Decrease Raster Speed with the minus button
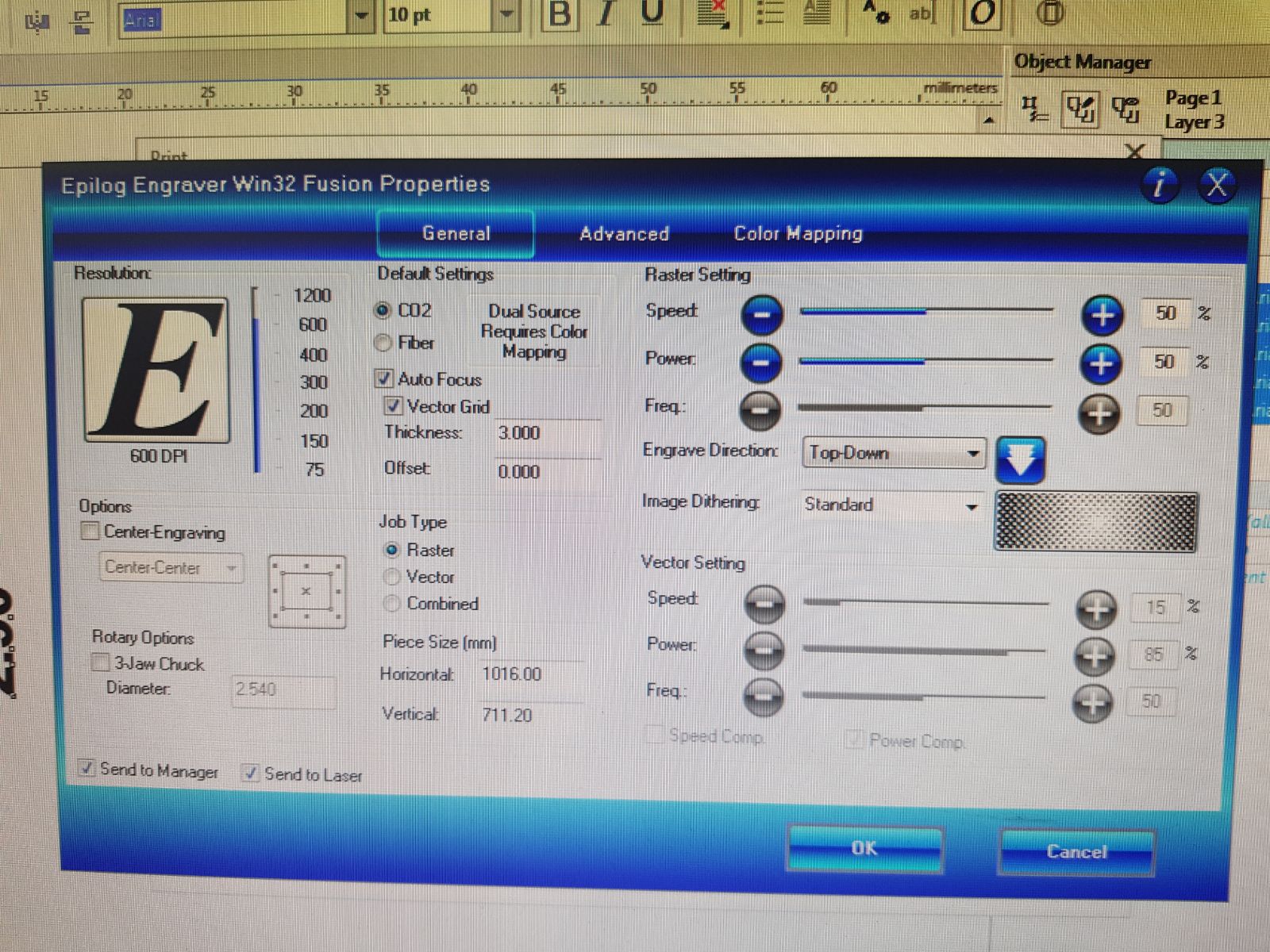The width and height of the screenshot is (1270, 952). (x=762, y=314)
